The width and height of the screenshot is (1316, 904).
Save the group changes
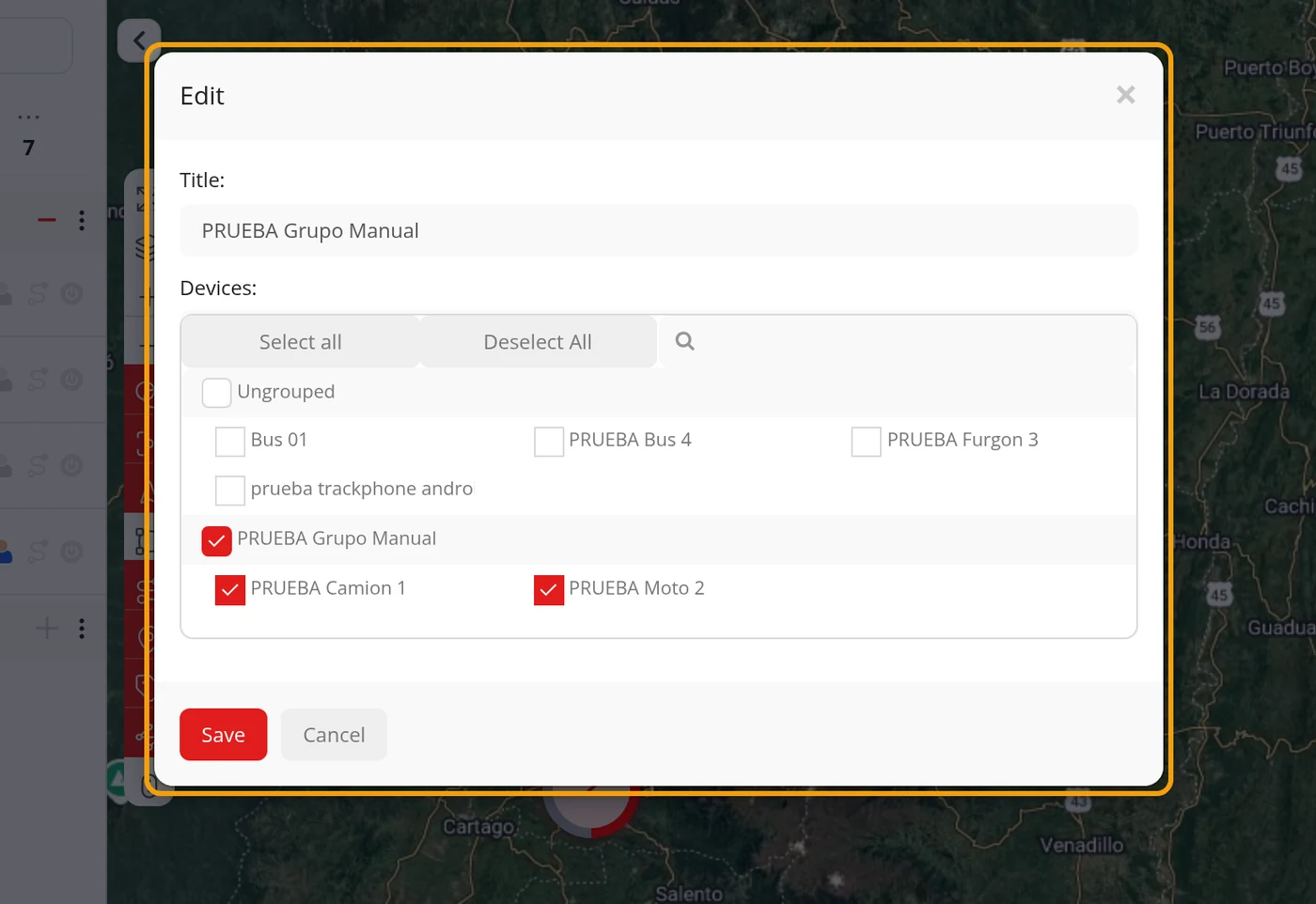[224, 735]
